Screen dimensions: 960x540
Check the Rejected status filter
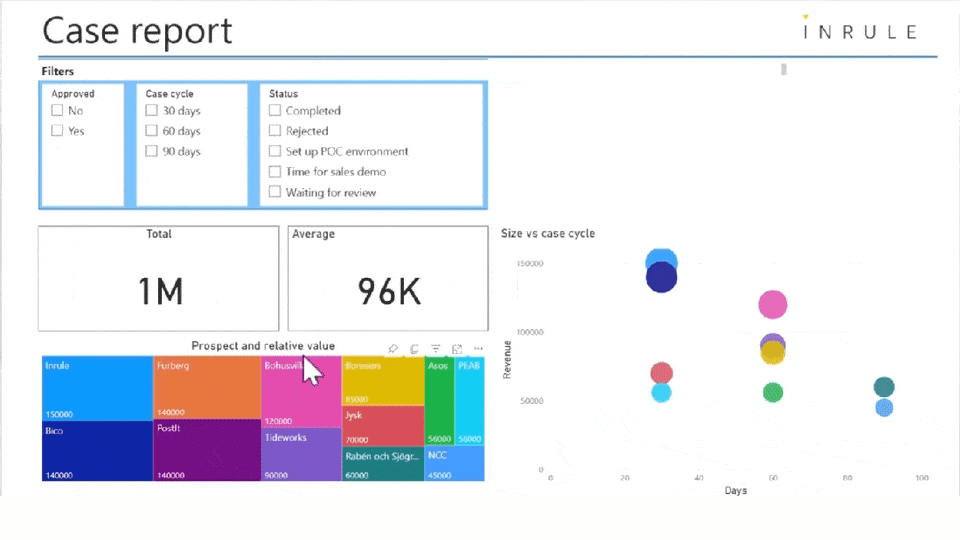tap(275, 130)
